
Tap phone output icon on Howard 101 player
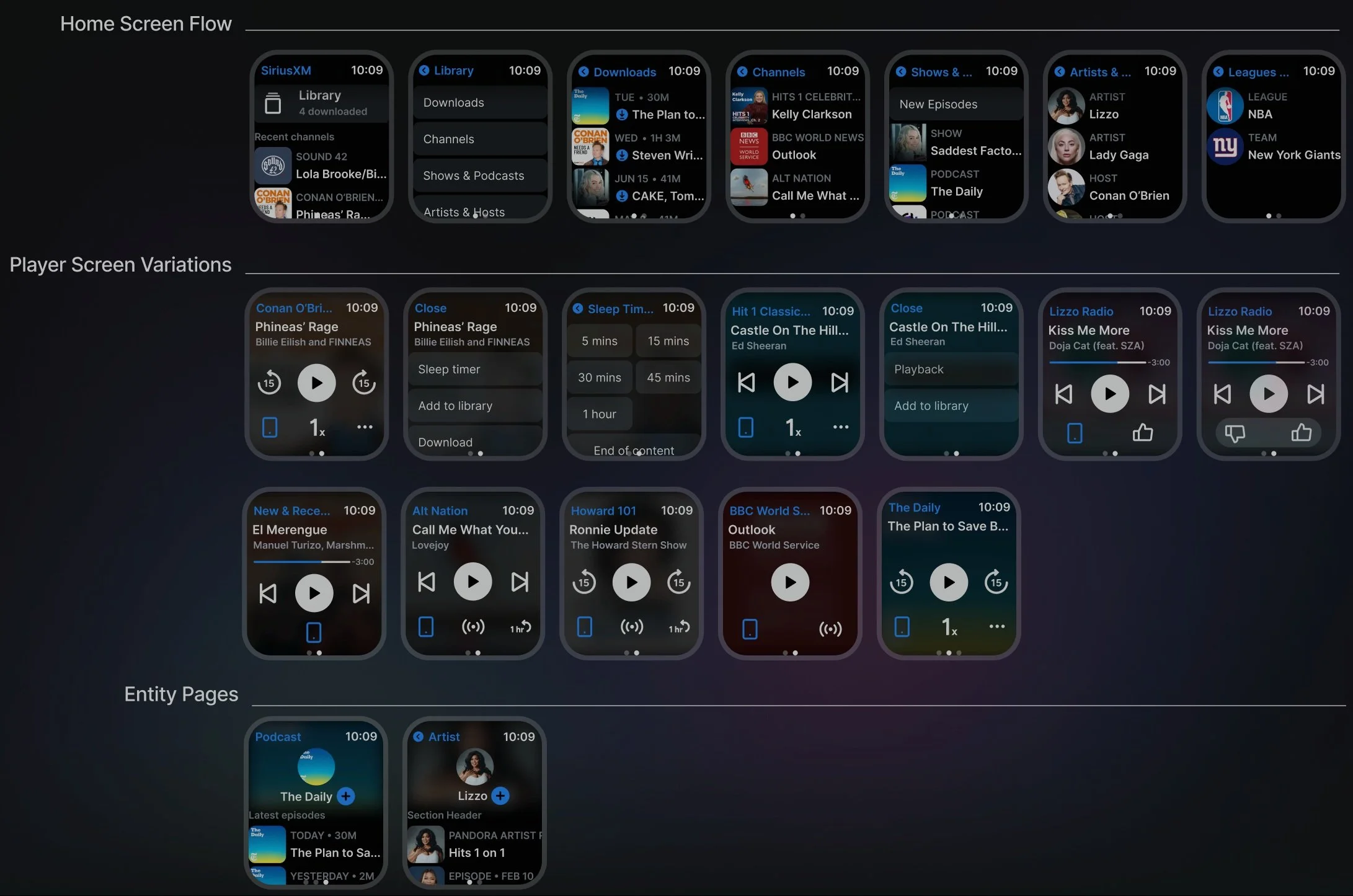(584, 627)
